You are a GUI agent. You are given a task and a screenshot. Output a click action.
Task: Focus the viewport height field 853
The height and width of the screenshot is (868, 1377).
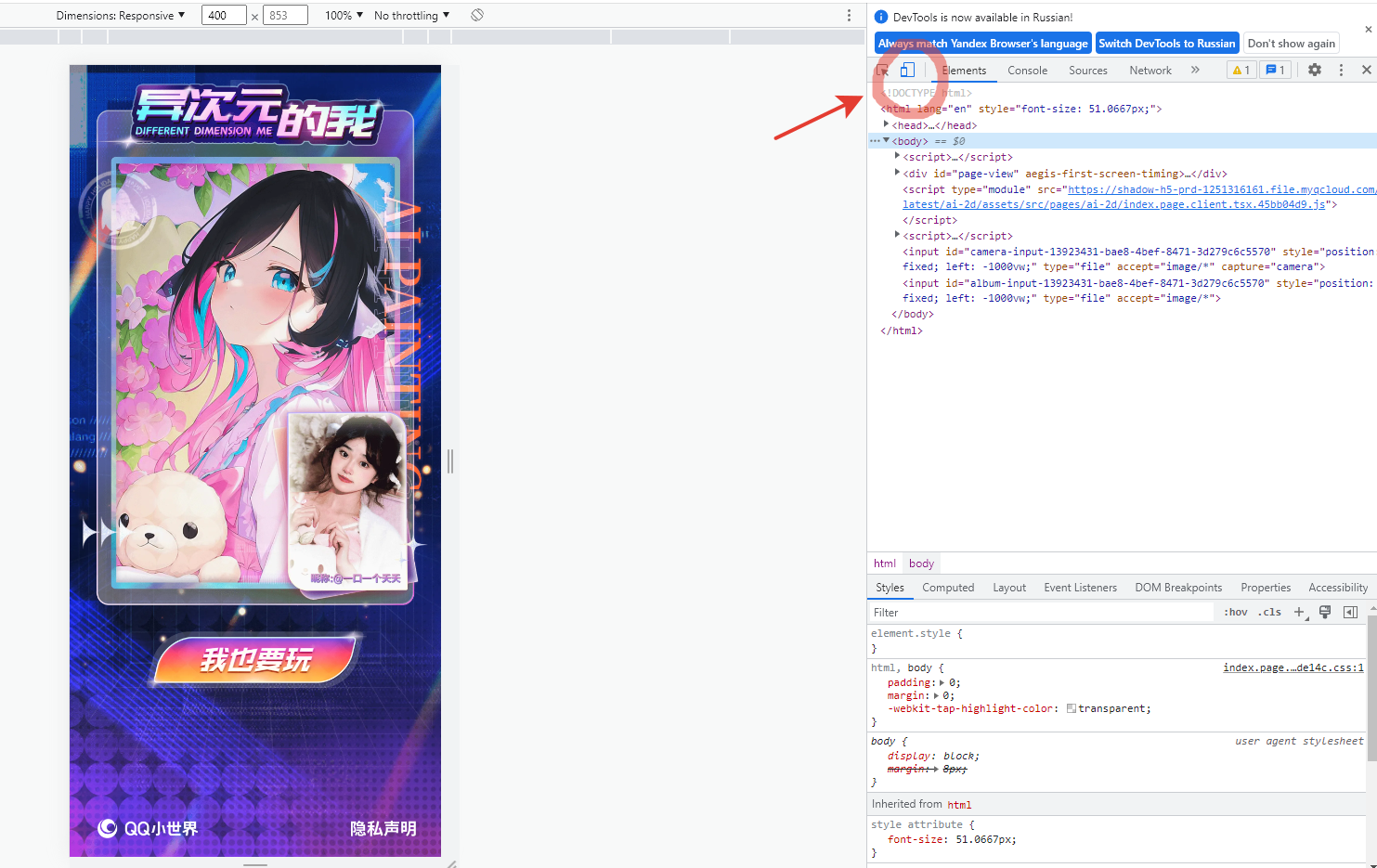(x=285, y=15)
